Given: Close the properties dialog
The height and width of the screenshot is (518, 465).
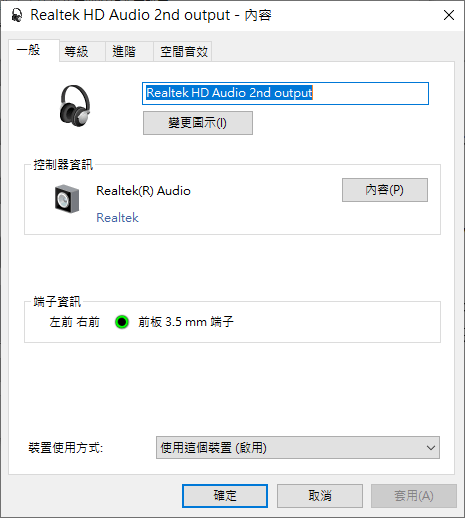Looking at the screenshot, I should 449,15.
